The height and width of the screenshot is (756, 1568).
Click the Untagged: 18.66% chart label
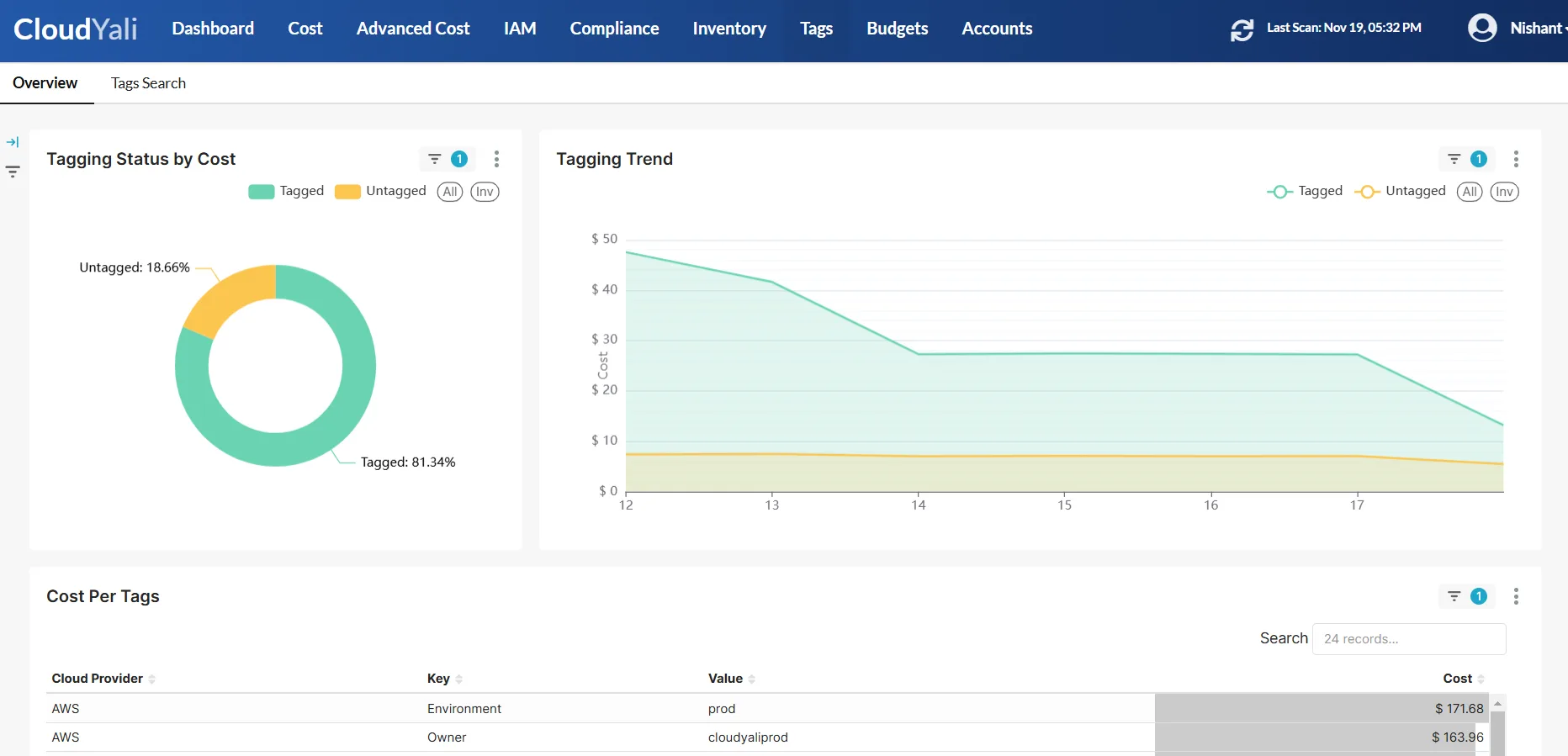pos(135,267)
